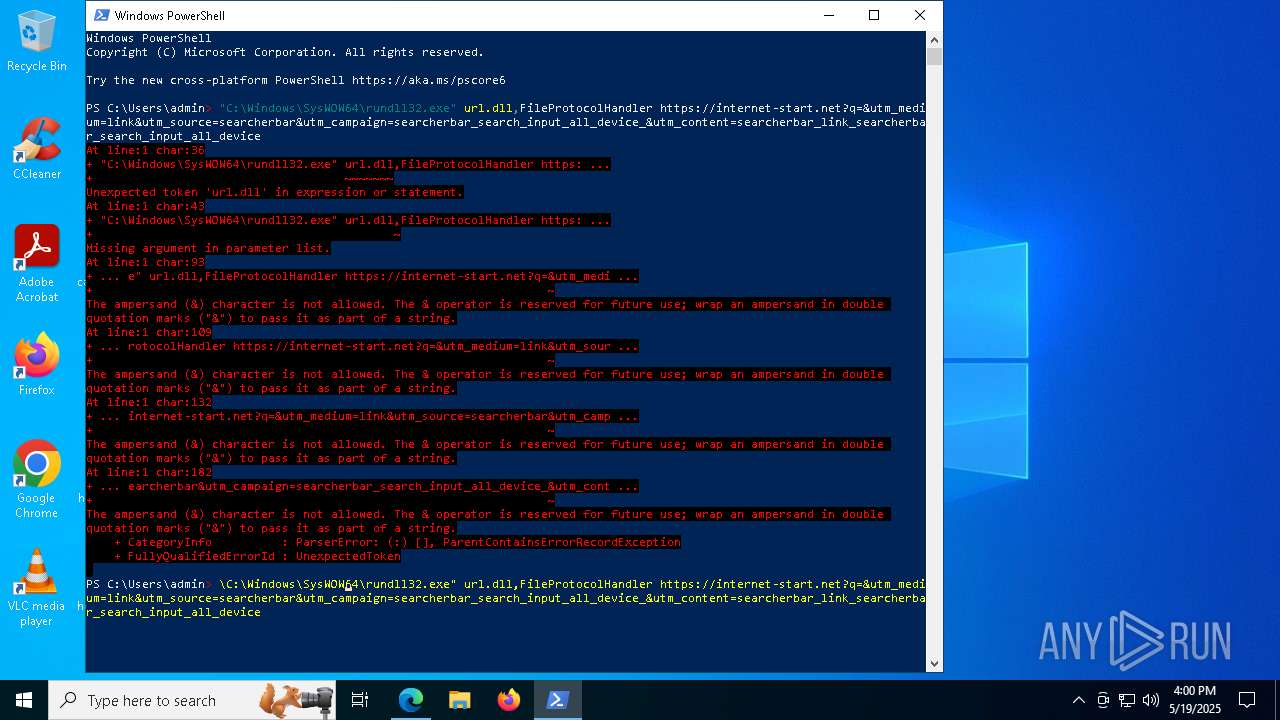
Task: Click the PowerShell scrollbar up arrow
Action: click(x=934, y=40)
